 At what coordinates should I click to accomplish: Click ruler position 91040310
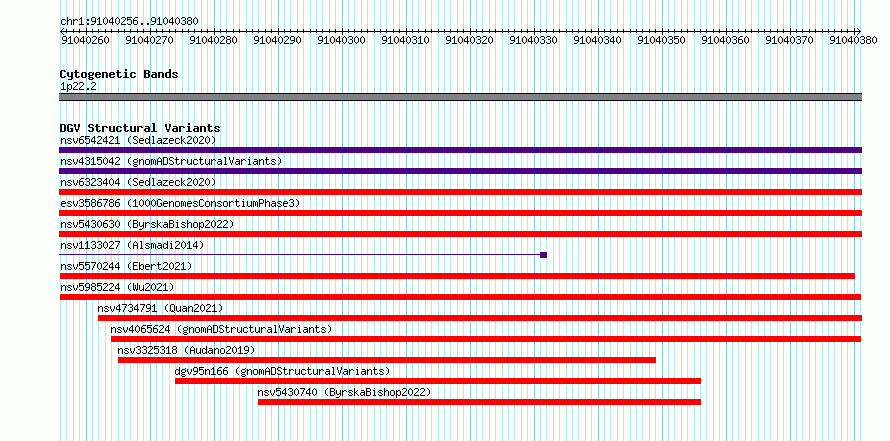[405, 40]
